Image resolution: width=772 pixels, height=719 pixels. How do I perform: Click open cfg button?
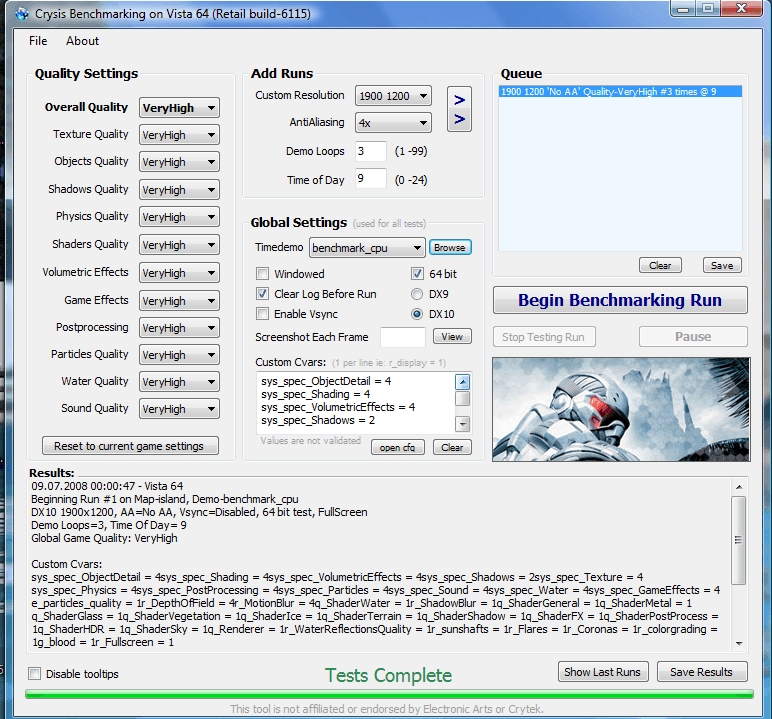397,447
